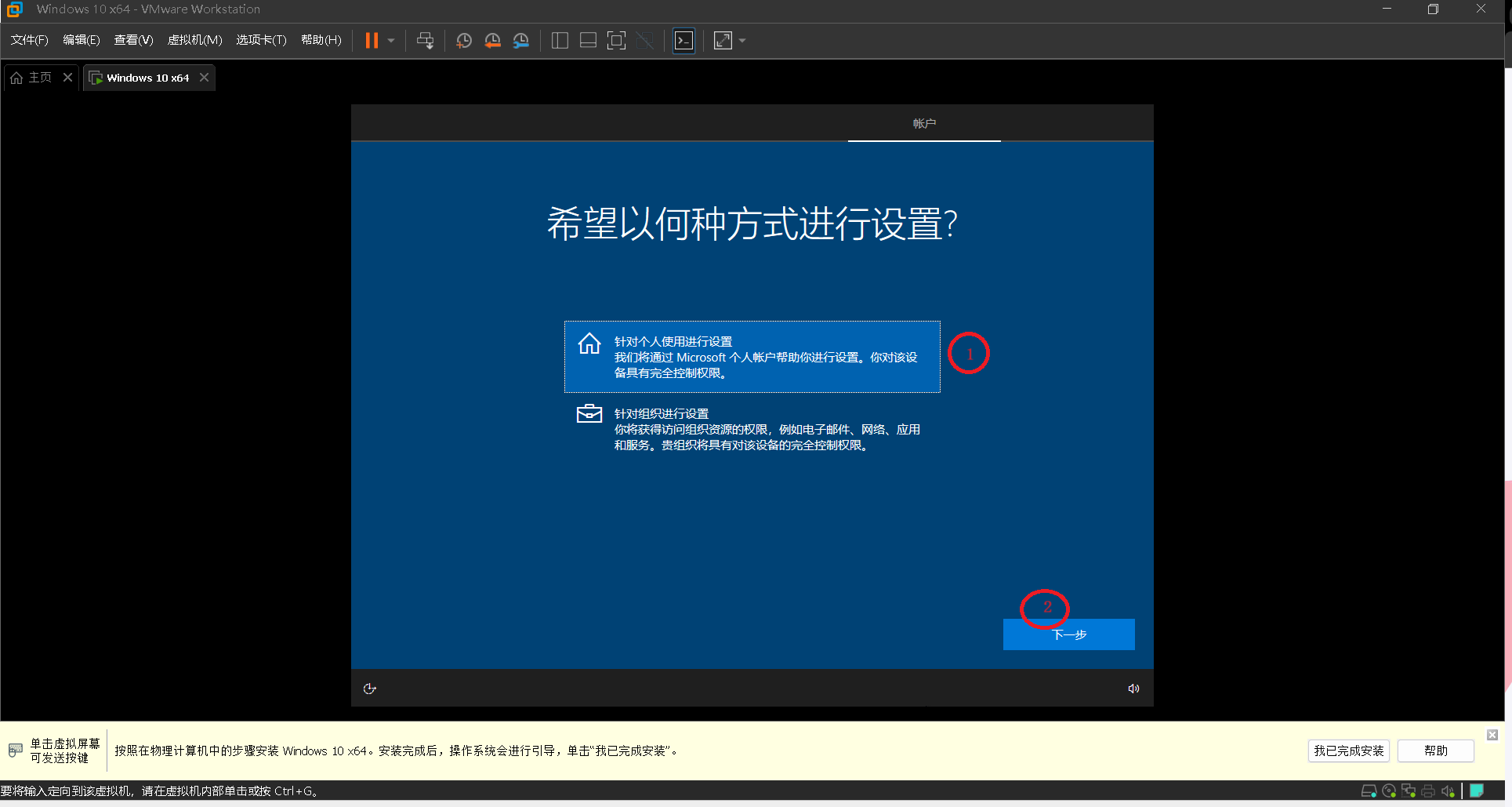The height and width of the screenshot is (807, 1512).
Task: Click the printer status icon
Action: 1428,791
